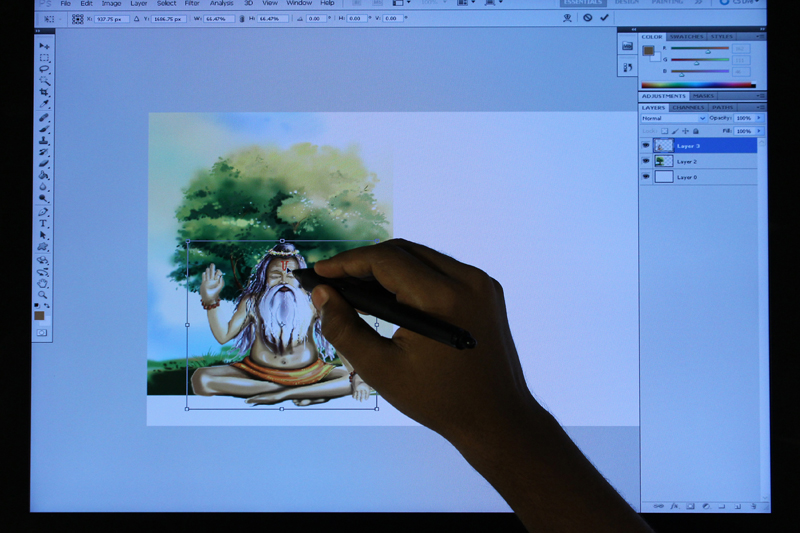Hide Layer 3 using its eye icon
Screen dimensions: 800x533
(646, 146)
